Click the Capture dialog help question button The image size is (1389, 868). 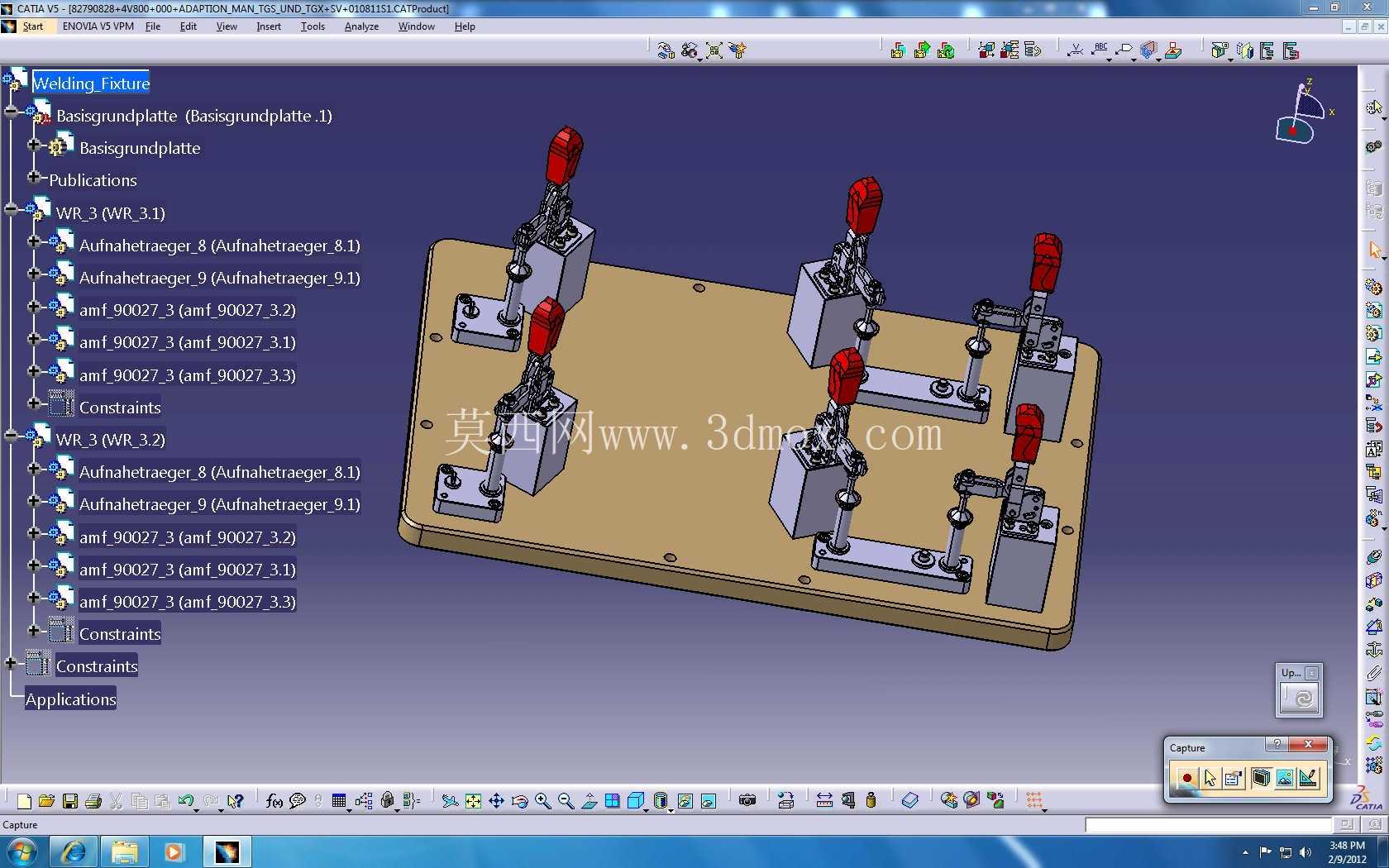point(1277,744)
